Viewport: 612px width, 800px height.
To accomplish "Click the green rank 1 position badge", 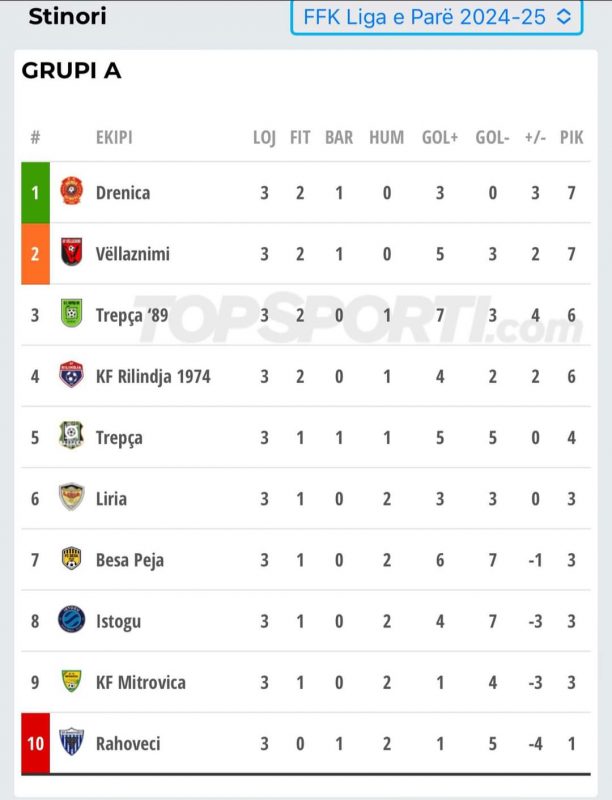I will tap(35, 192).
